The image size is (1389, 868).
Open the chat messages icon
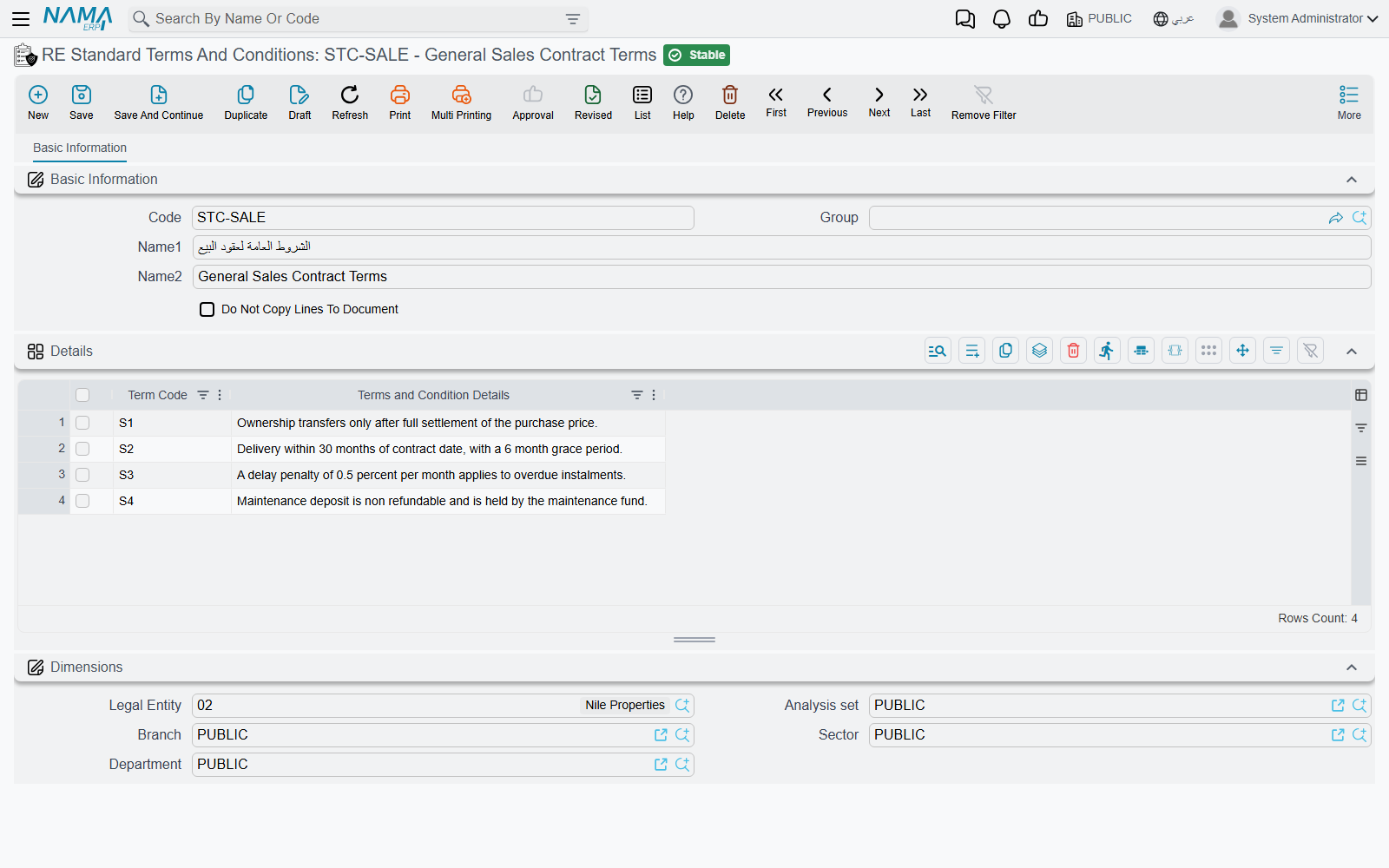tap(964, 19)
